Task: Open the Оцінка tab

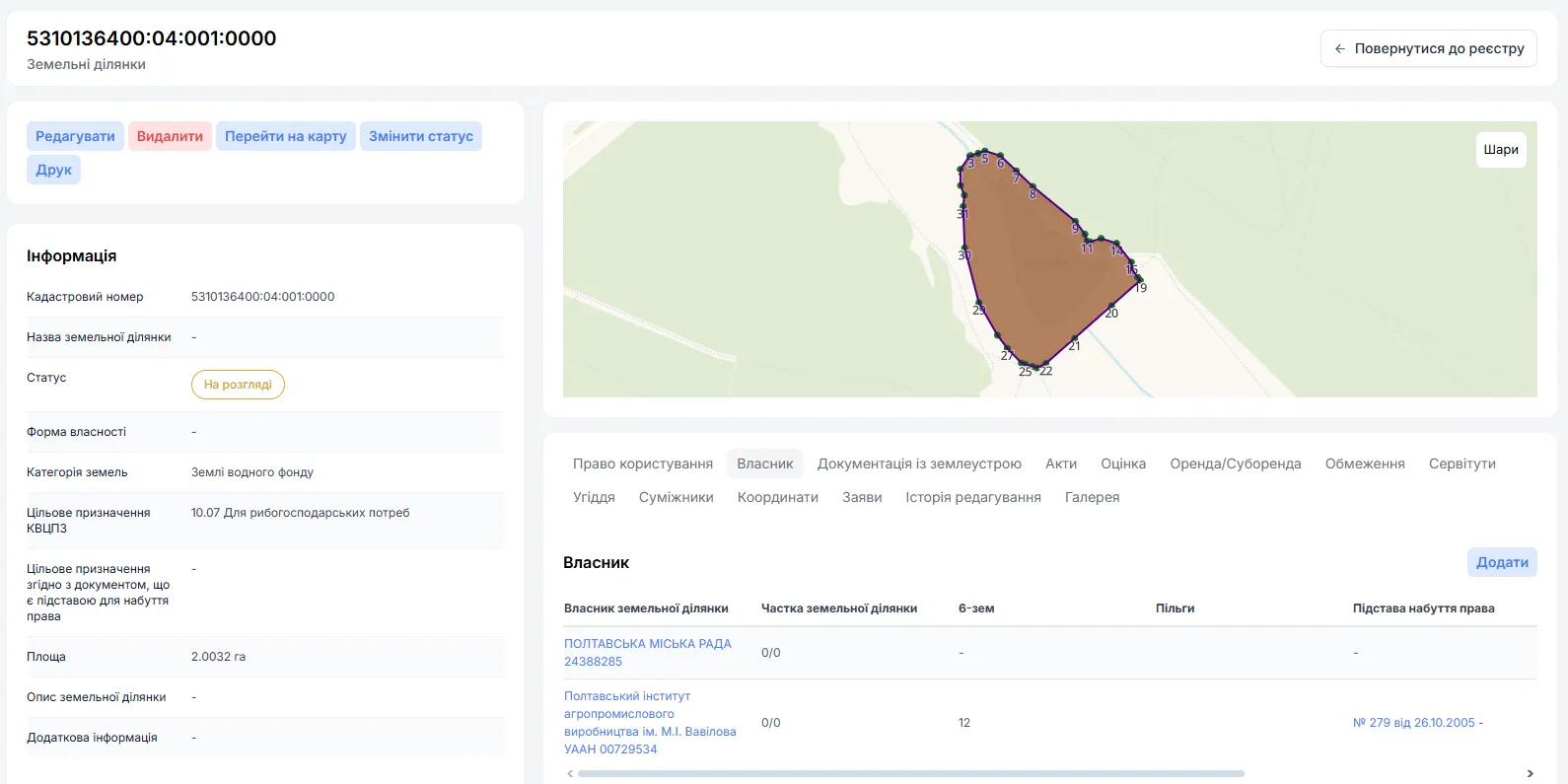Action: (x=1123, y=463)
